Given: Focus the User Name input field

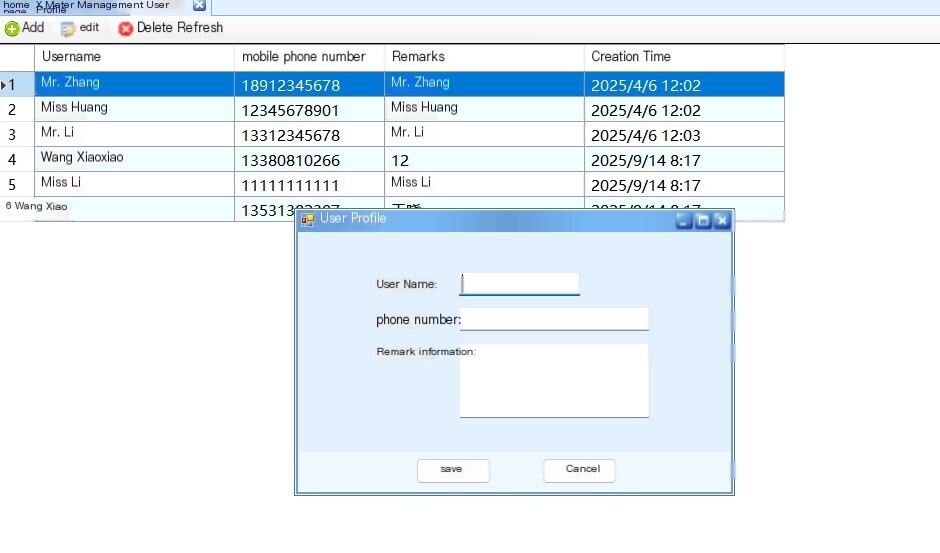Looking at the screenshot, I should tap(520, 284).
